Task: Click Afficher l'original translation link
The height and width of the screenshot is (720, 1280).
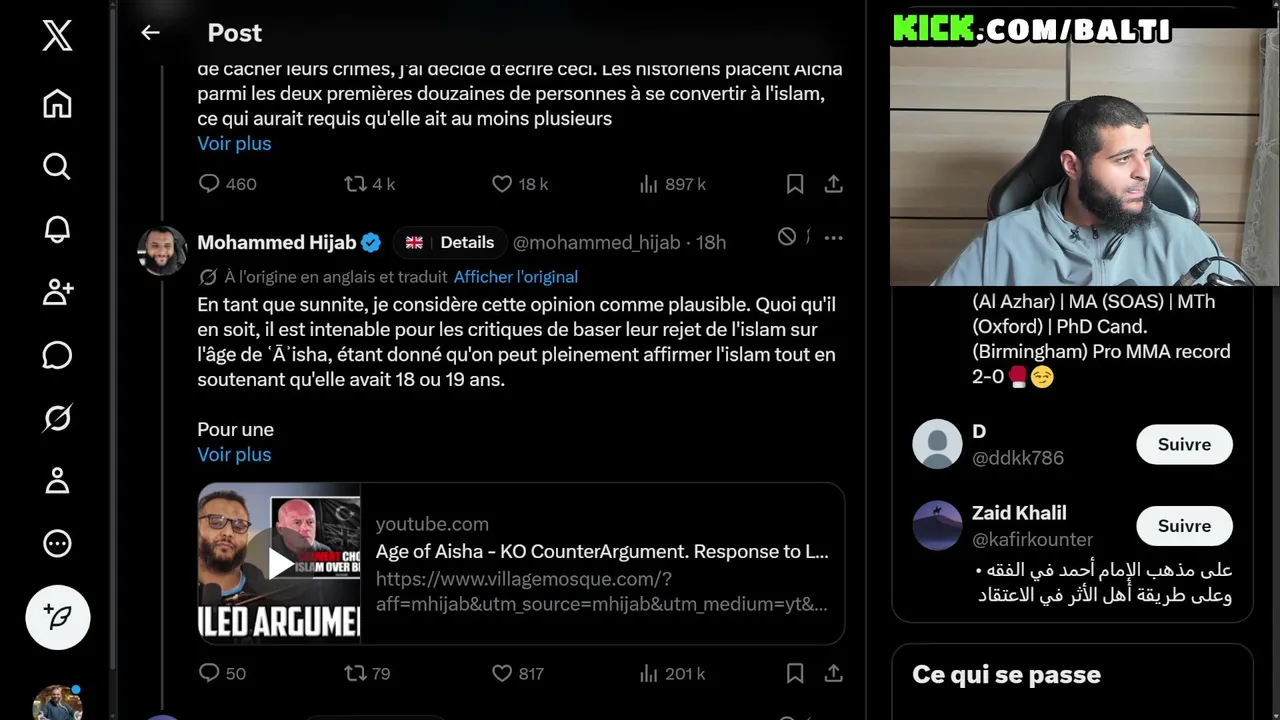Action: click(x=516, y=277)
